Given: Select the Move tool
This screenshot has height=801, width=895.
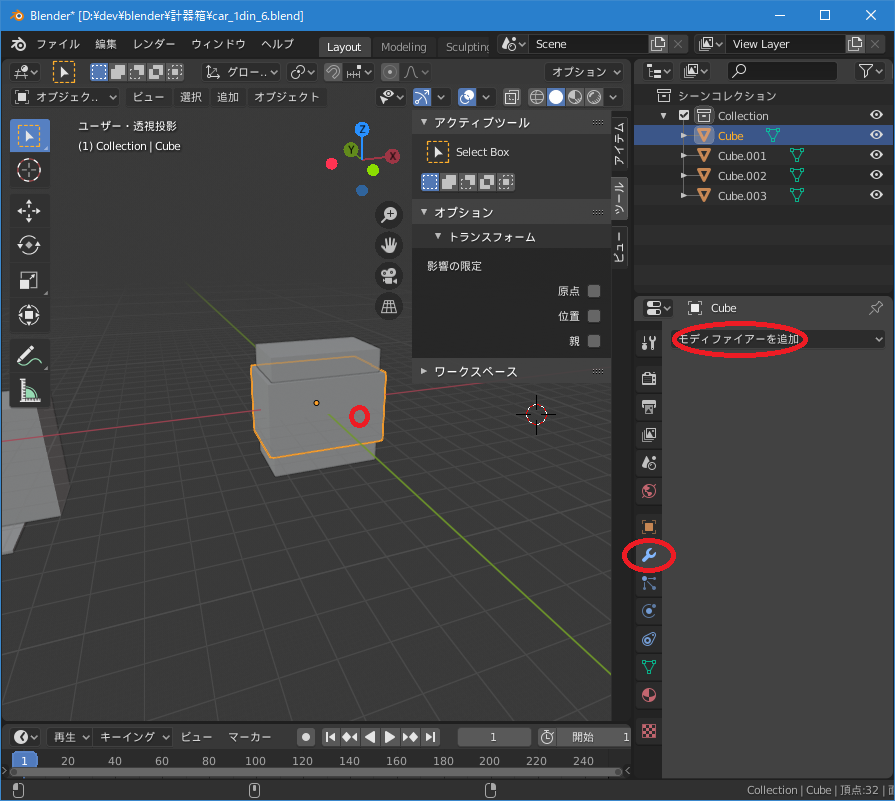Looking at the screenshot, I should [29, 210].
